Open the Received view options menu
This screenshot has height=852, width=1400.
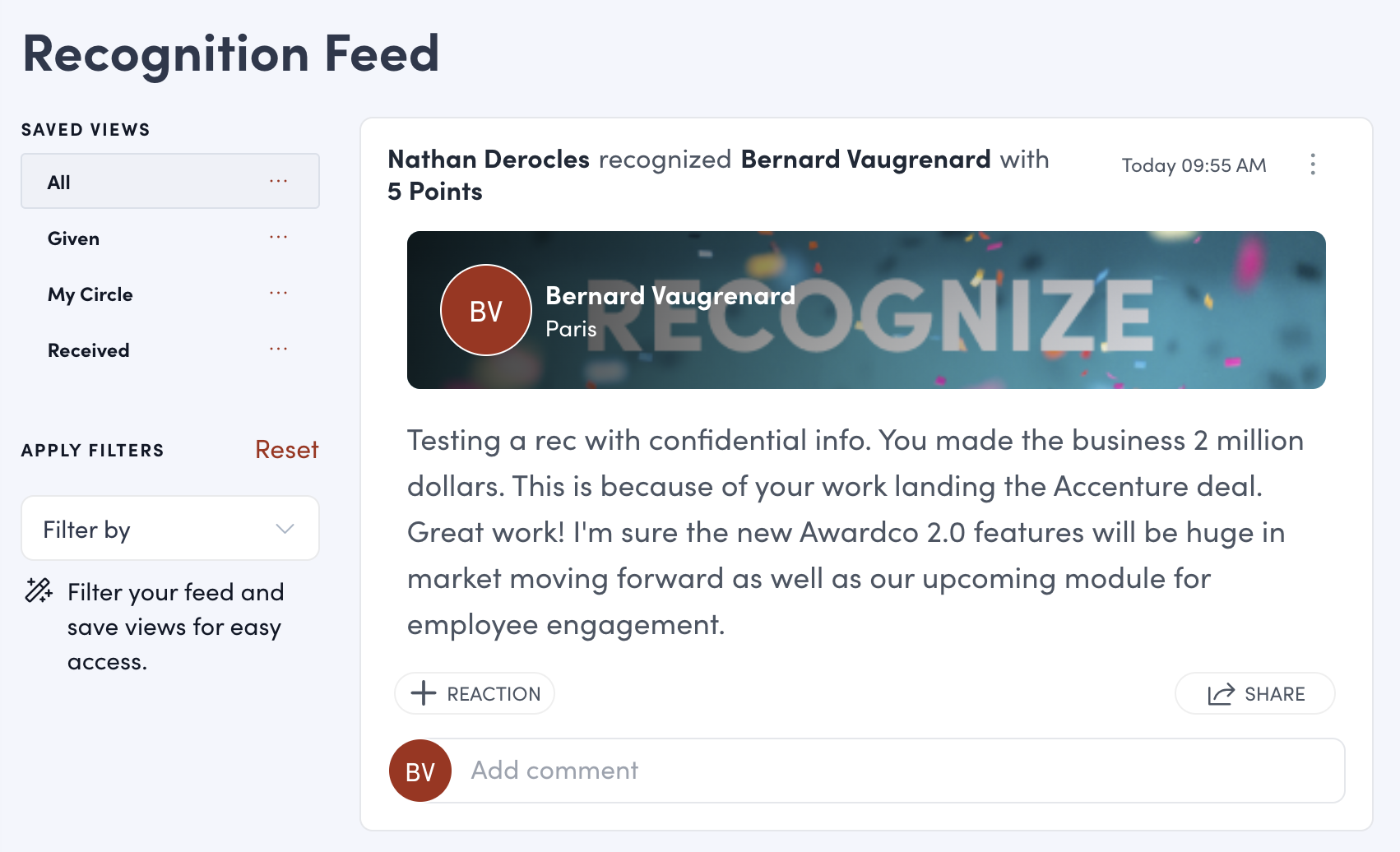[279, 350]
